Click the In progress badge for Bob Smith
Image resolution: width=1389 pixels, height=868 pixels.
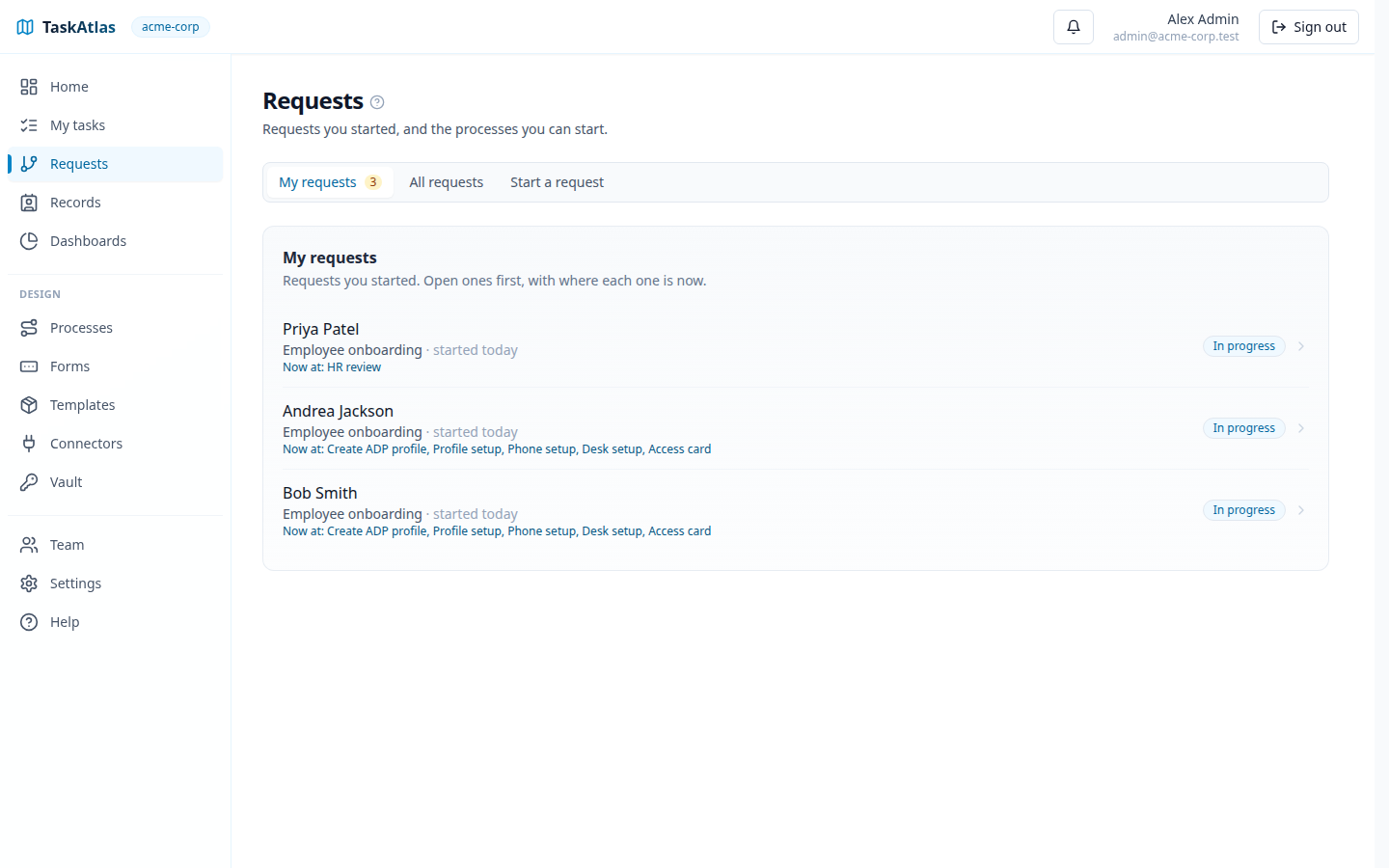pos(1244,510)
